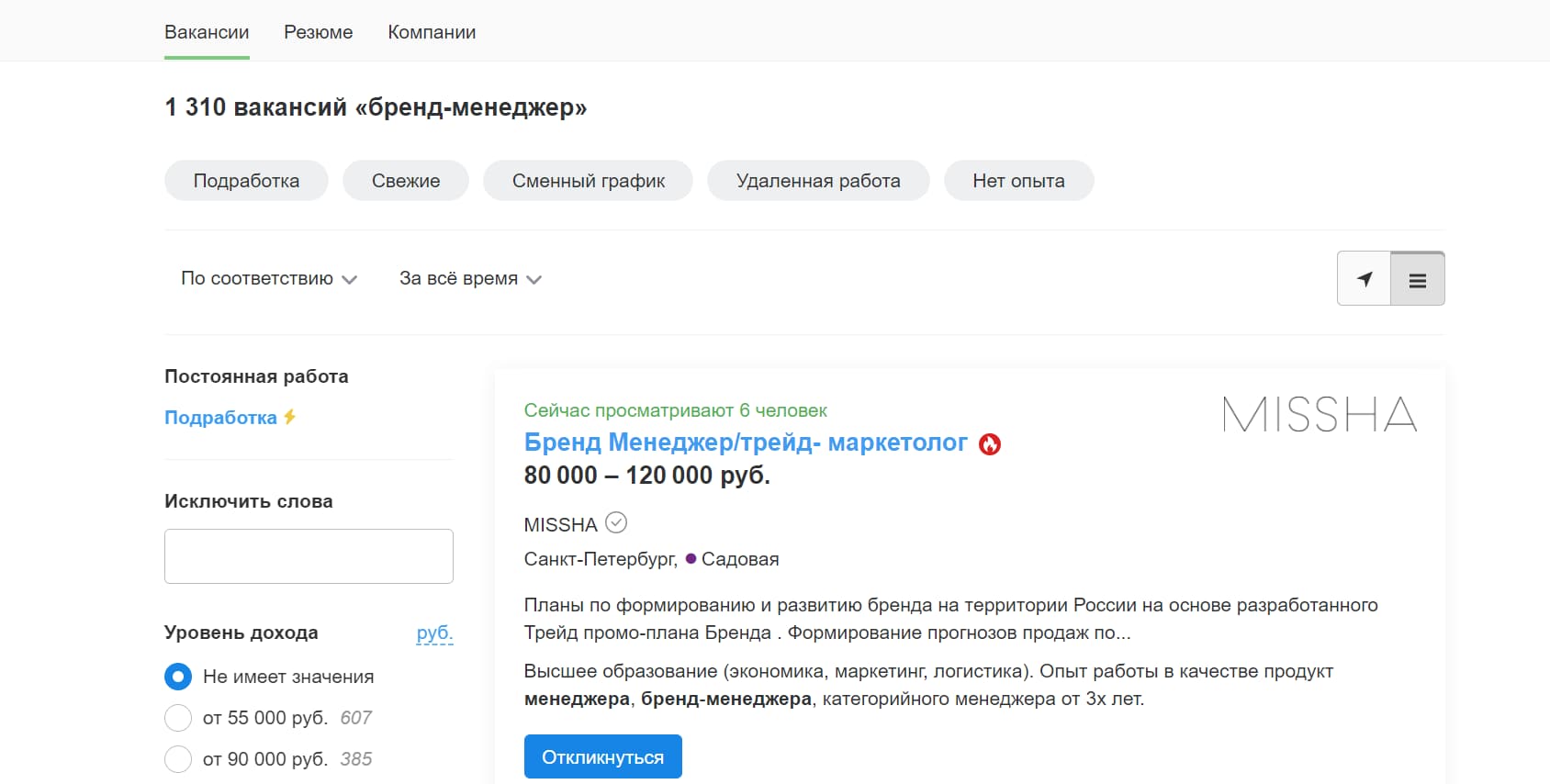Image resolution: width=1550 pixels, height=784 pixels.
Task: Click the lightning bolt next to Подработка
Action: pos(289,416)
